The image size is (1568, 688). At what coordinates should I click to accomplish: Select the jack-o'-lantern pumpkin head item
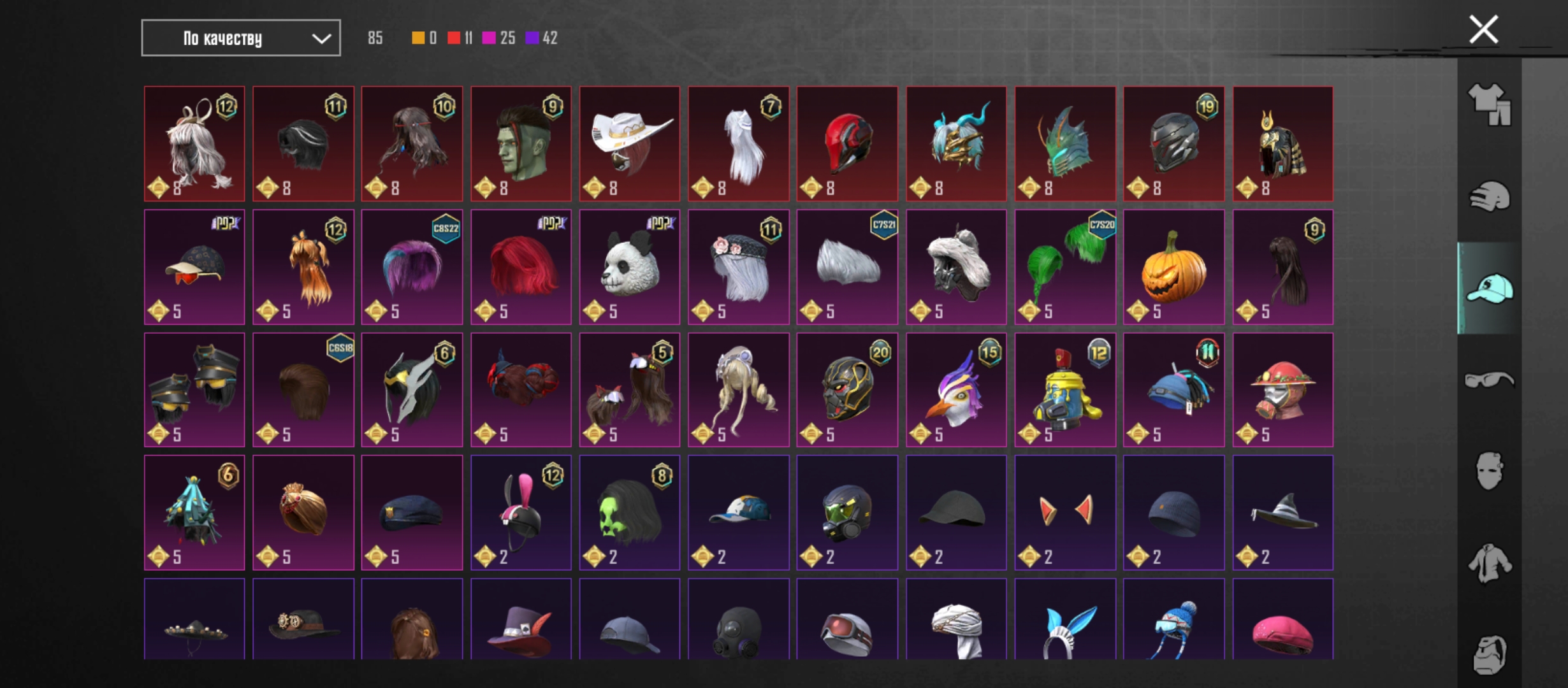point(1173,267)
